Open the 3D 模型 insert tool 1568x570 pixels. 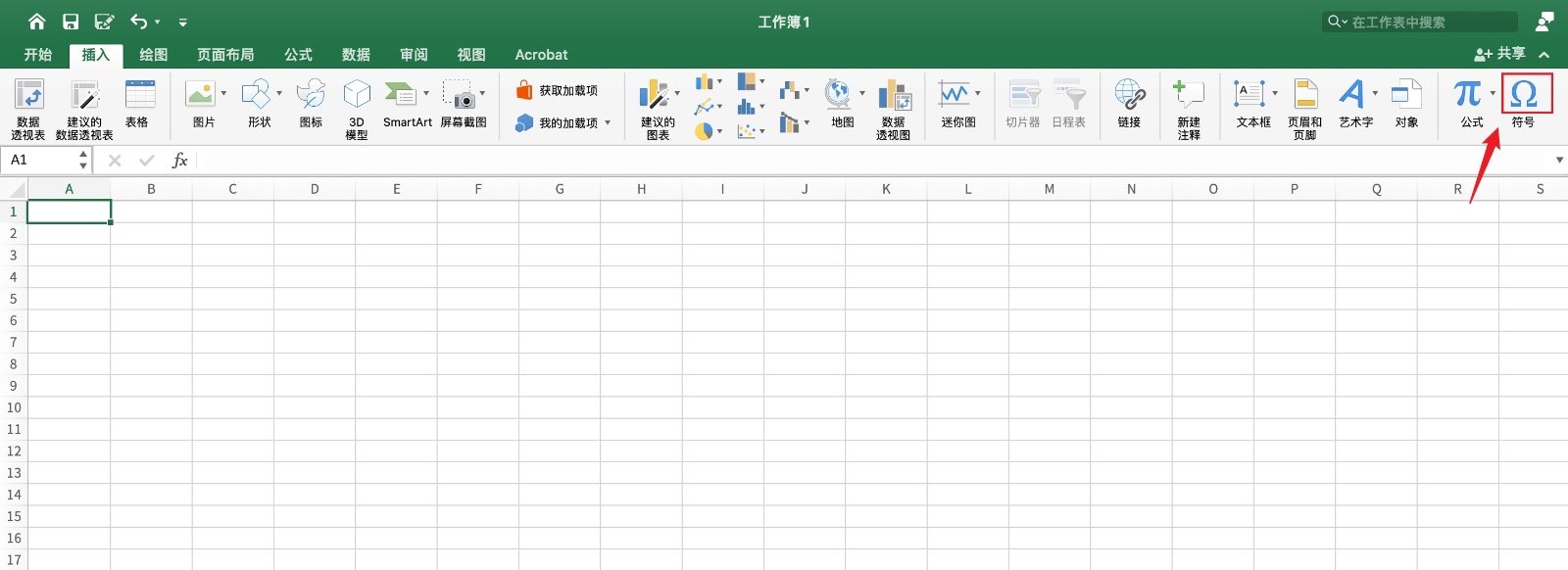point(357,108)
